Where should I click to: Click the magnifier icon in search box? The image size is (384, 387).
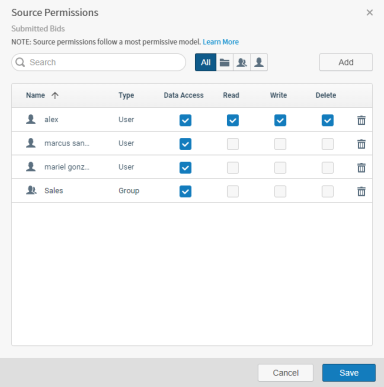pyautogui.click(x=20, y=62)
